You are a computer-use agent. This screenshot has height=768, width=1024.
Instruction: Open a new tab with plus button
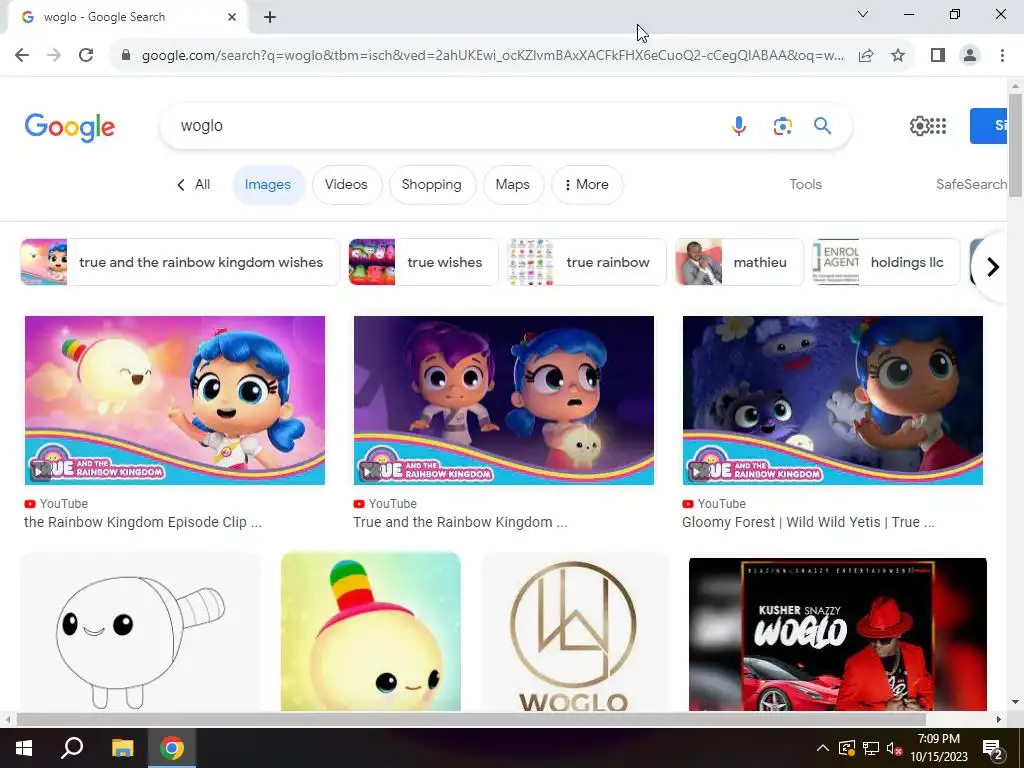point(270,17)
